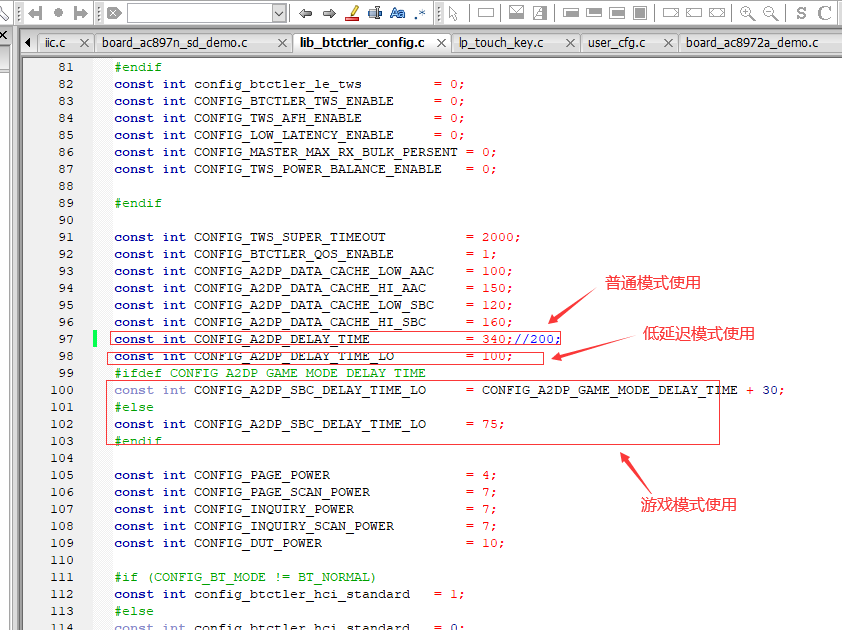Click the clear search field icon
The image size is (842, 630).
pos(114,13)
